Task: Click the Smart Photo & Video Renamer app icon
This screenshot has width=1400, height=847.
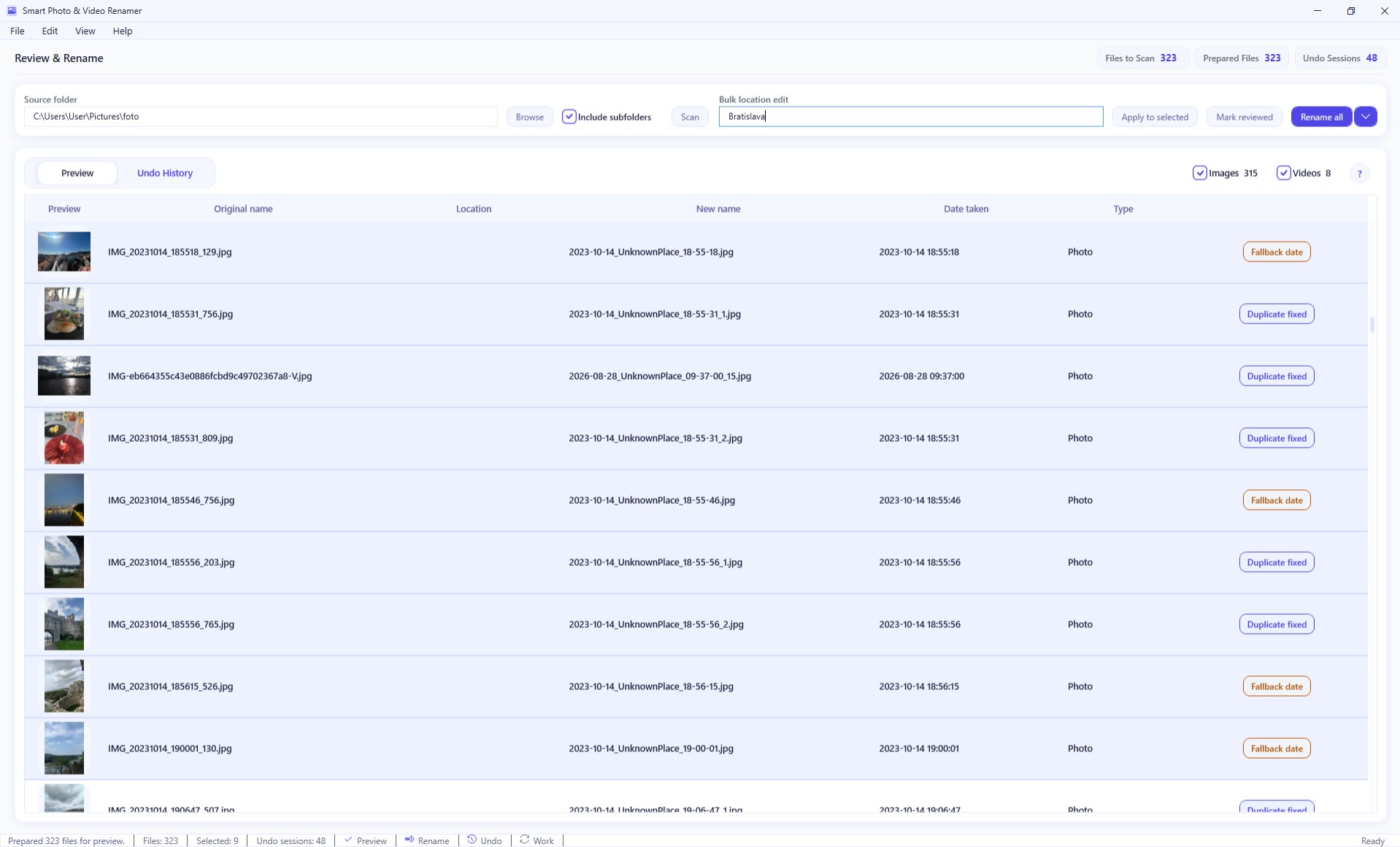Action: [12, 10]
